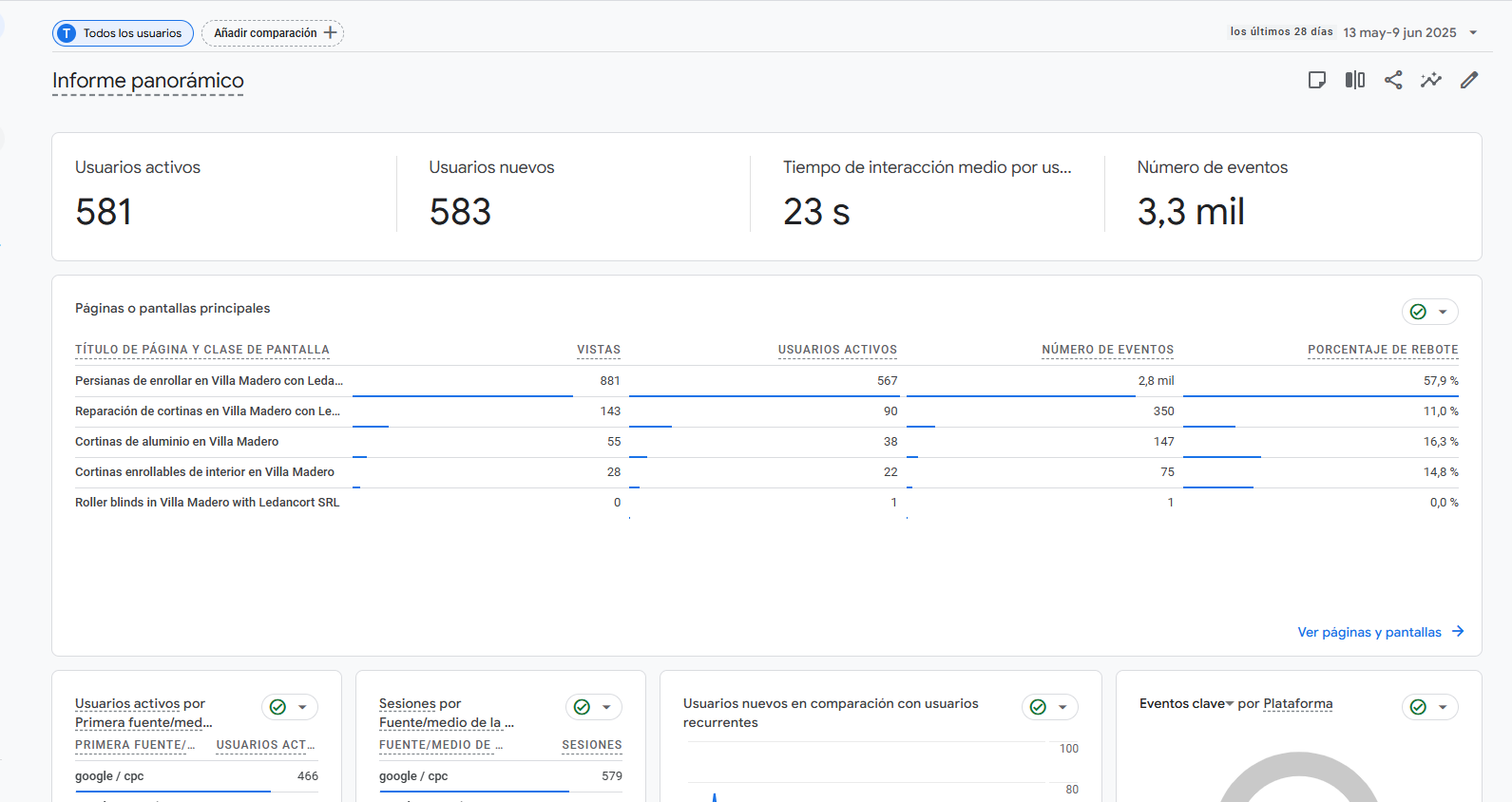1512x802 pixels.
Task: Click google / cpc row with 466 users
Action: (197, 776)
